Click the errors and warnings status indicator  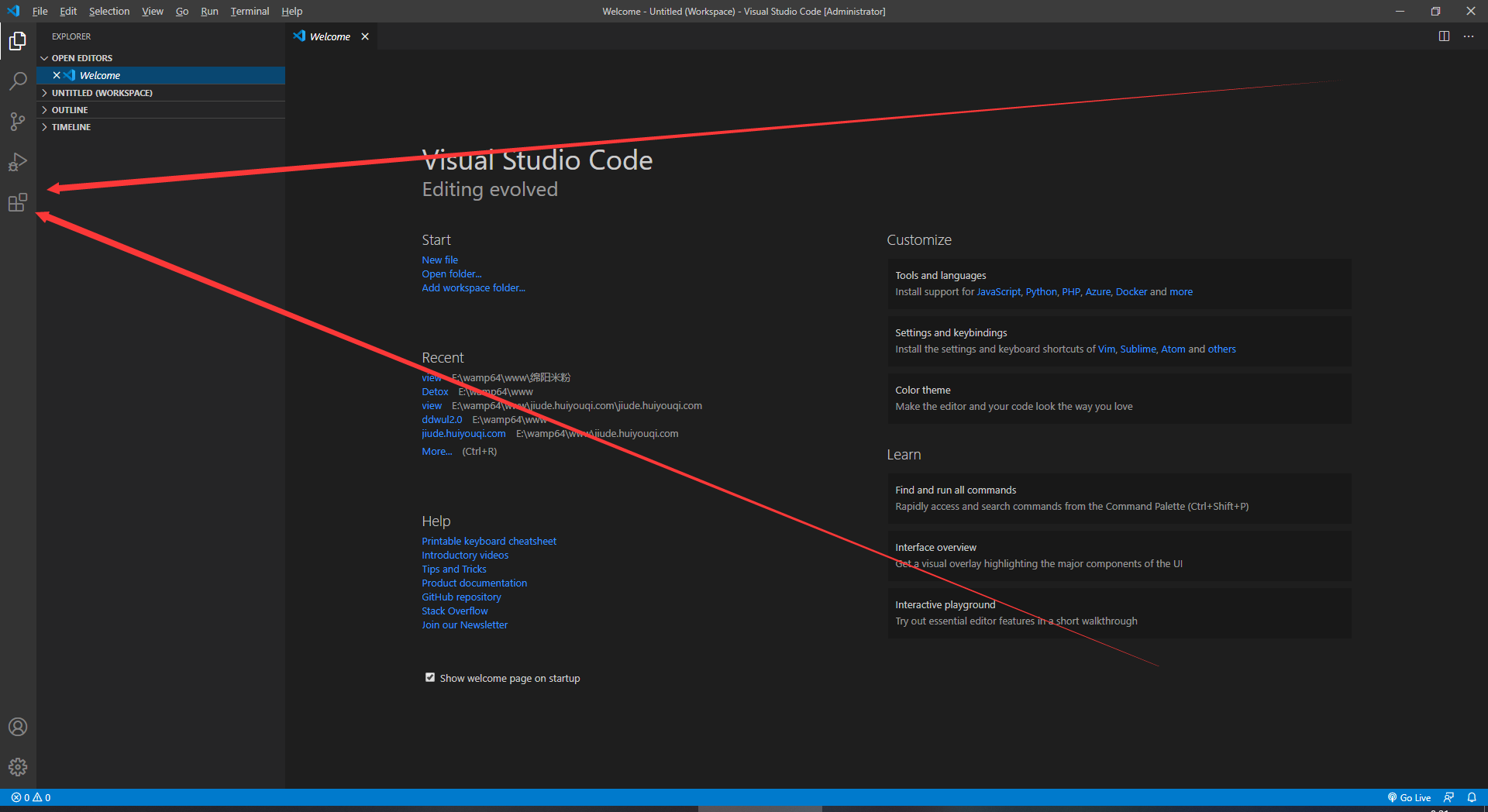[x=31, y=797]
